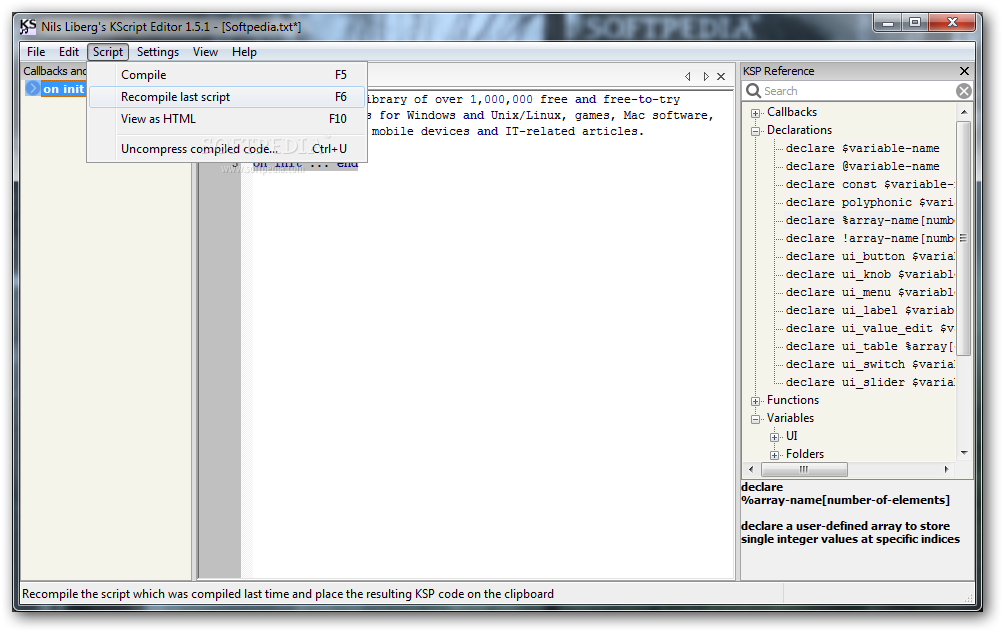Click the 'declare %array-name' description text
The height and width of the screenshot is (632, 1003).
(850, 533)
